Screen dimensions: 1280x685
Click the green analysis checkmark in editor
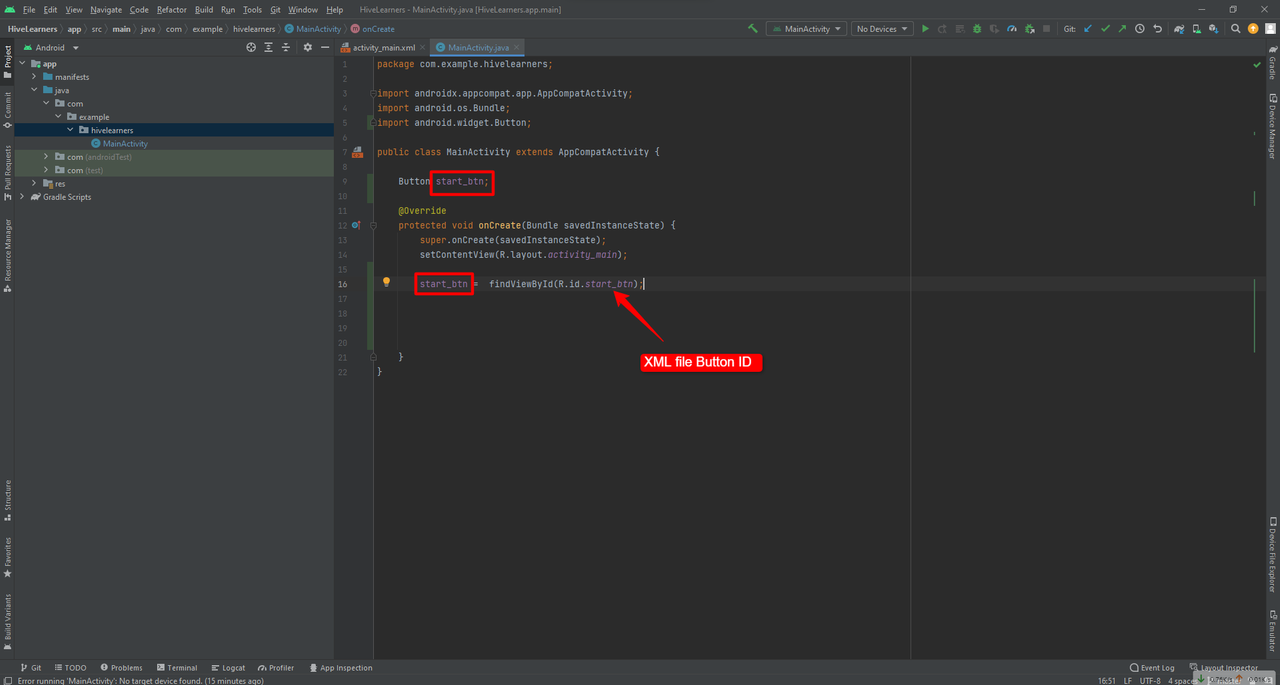[1257, 64]
